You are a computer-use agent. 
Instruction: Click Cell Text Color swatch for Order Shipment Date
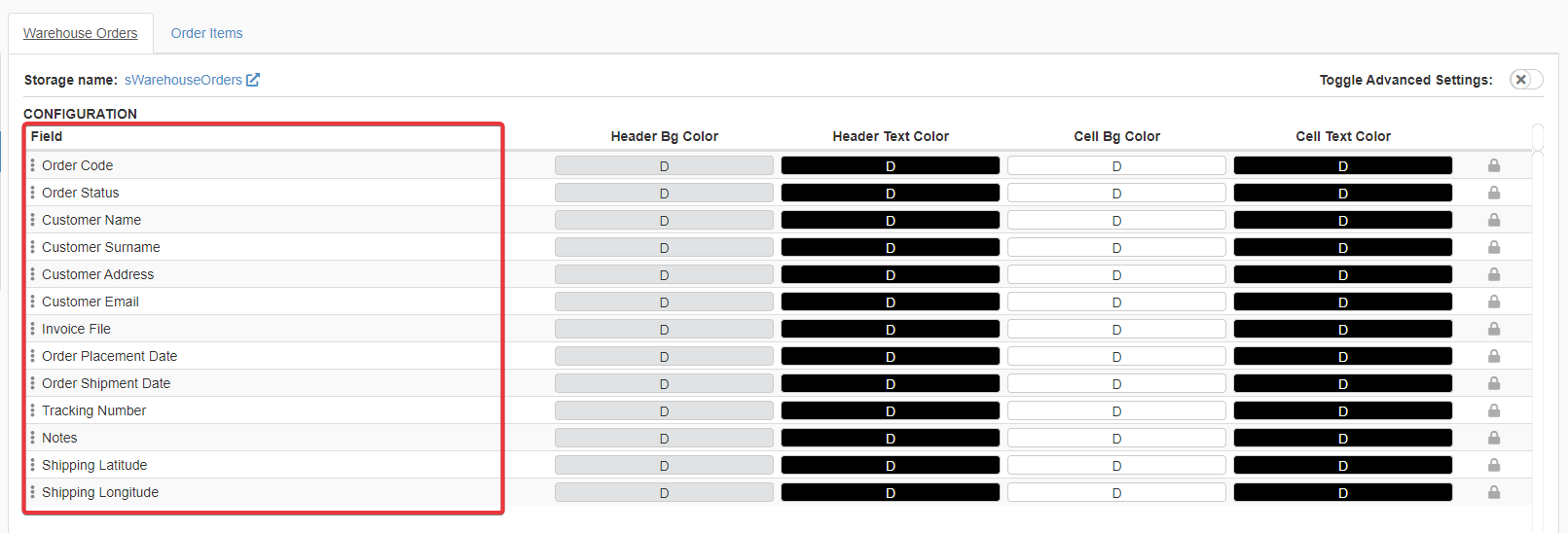(1342, 384)
